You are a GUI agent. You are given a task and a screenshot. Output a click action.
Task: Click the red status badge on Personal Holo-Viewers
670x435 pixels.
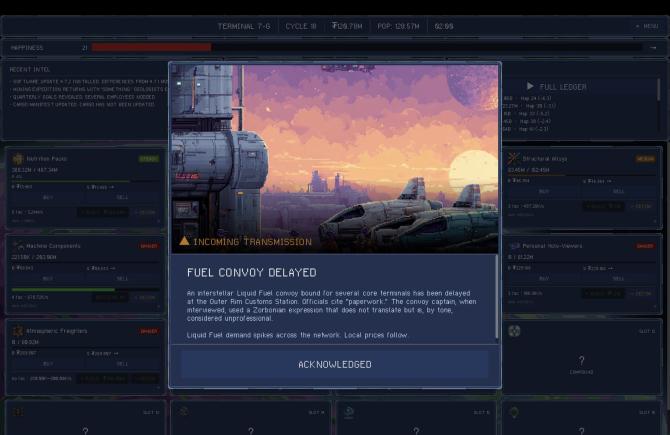(x=645, y=246)
